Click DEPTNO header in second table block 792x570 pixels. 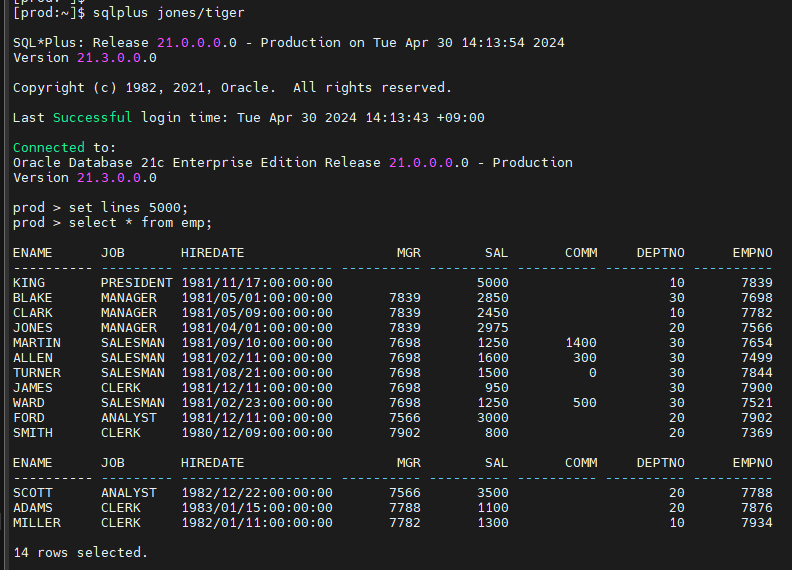click(661, 463)
